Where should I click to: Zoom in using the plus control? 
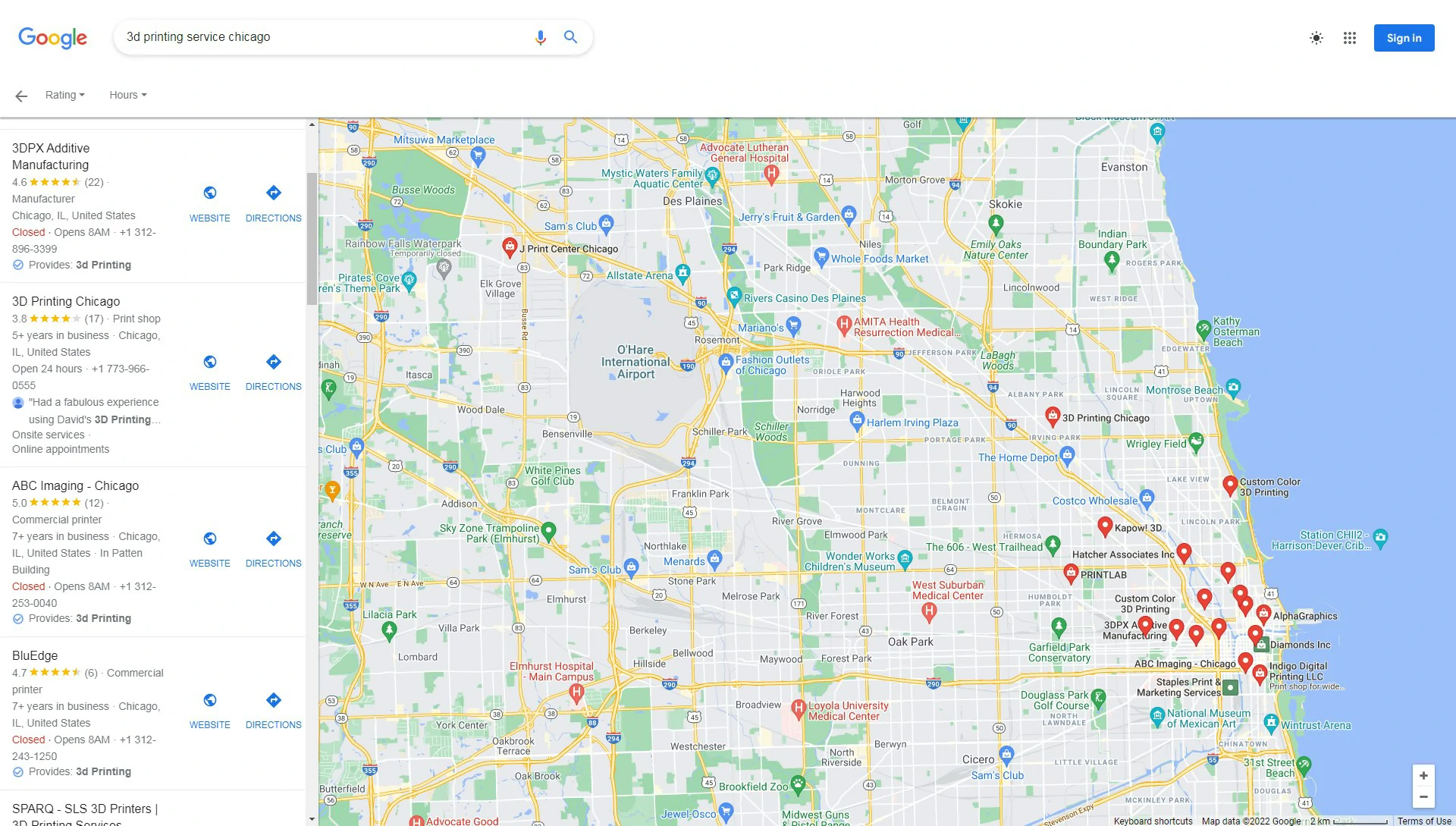pyautogui.click(x=1424, y=775)
